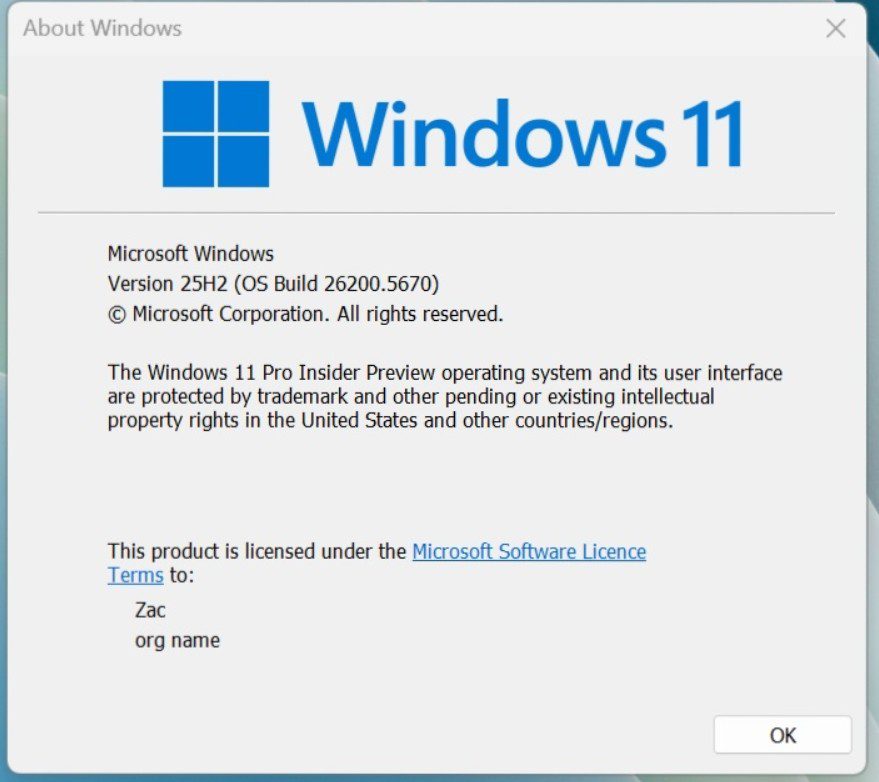Click the Windows 11 logo squares
This screenshot has width=879, height=782.
pos(216,134)
